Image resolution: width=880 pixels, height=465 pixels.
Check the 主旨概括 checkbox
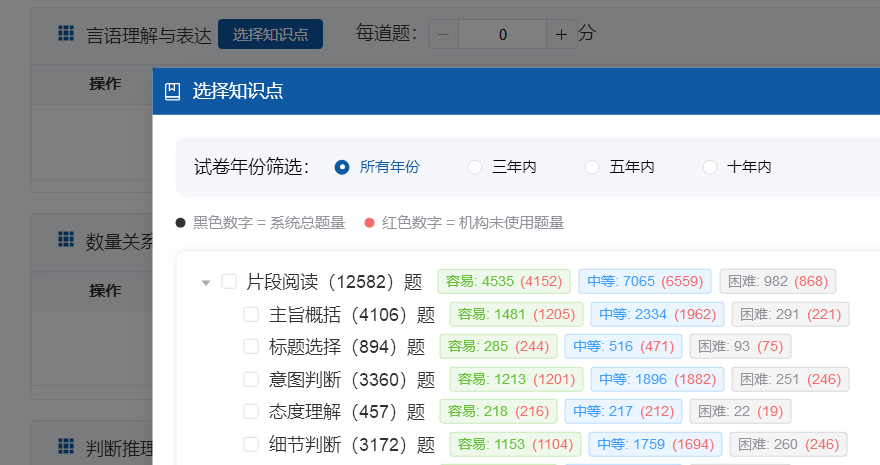[x=251, y=314]
